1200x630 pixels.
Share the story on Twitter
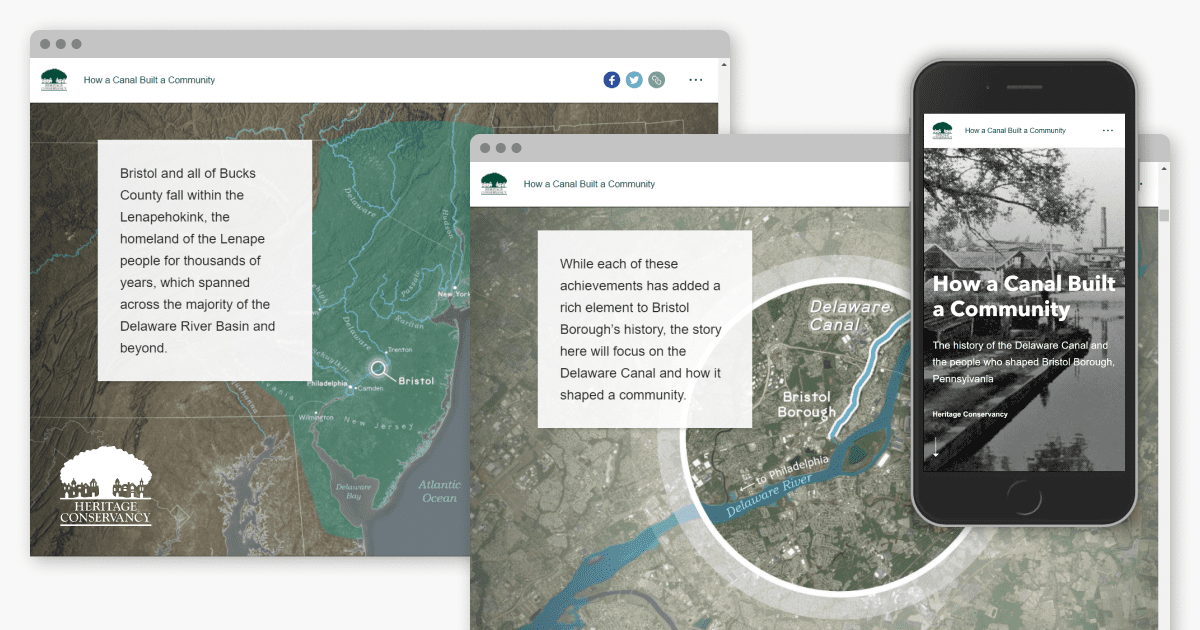click(634, 79)
